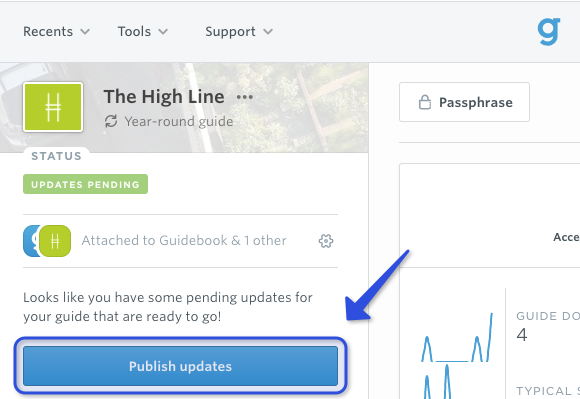Click the Publish updates button
Viewport: 580px width, 399px height.
[x=181, y=366]
